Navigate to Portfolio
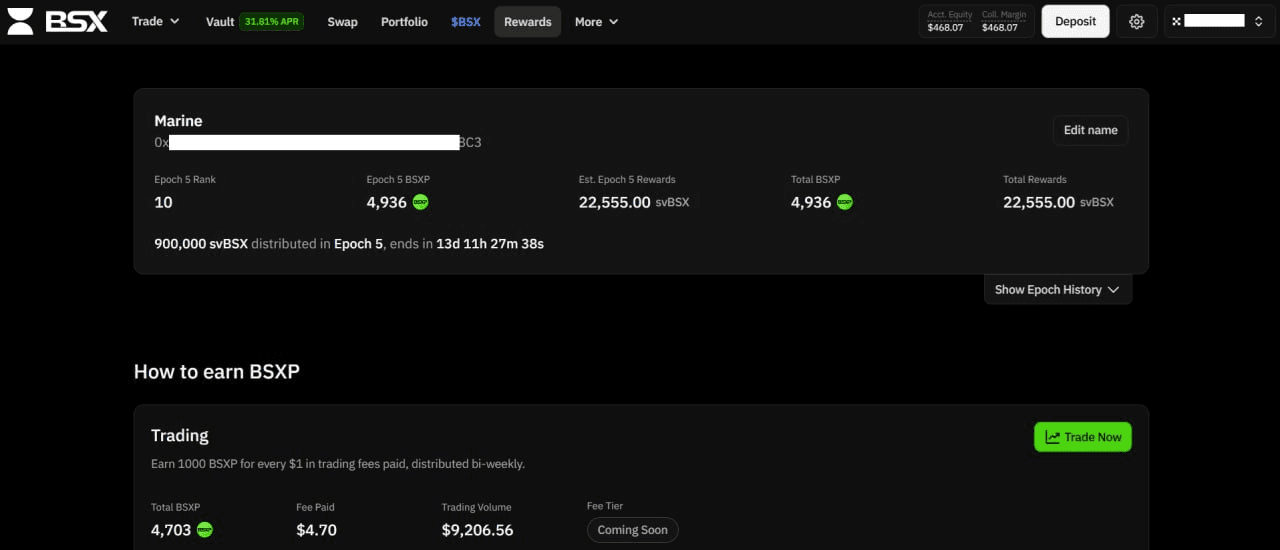Viewport: 1280px width, 550px height. 404,21
